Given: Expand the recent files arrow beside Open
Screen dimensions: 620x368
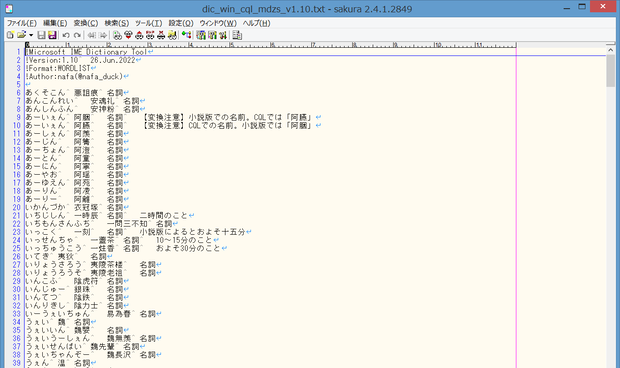Looking at the screenshot, I should (x=31, y=35).
